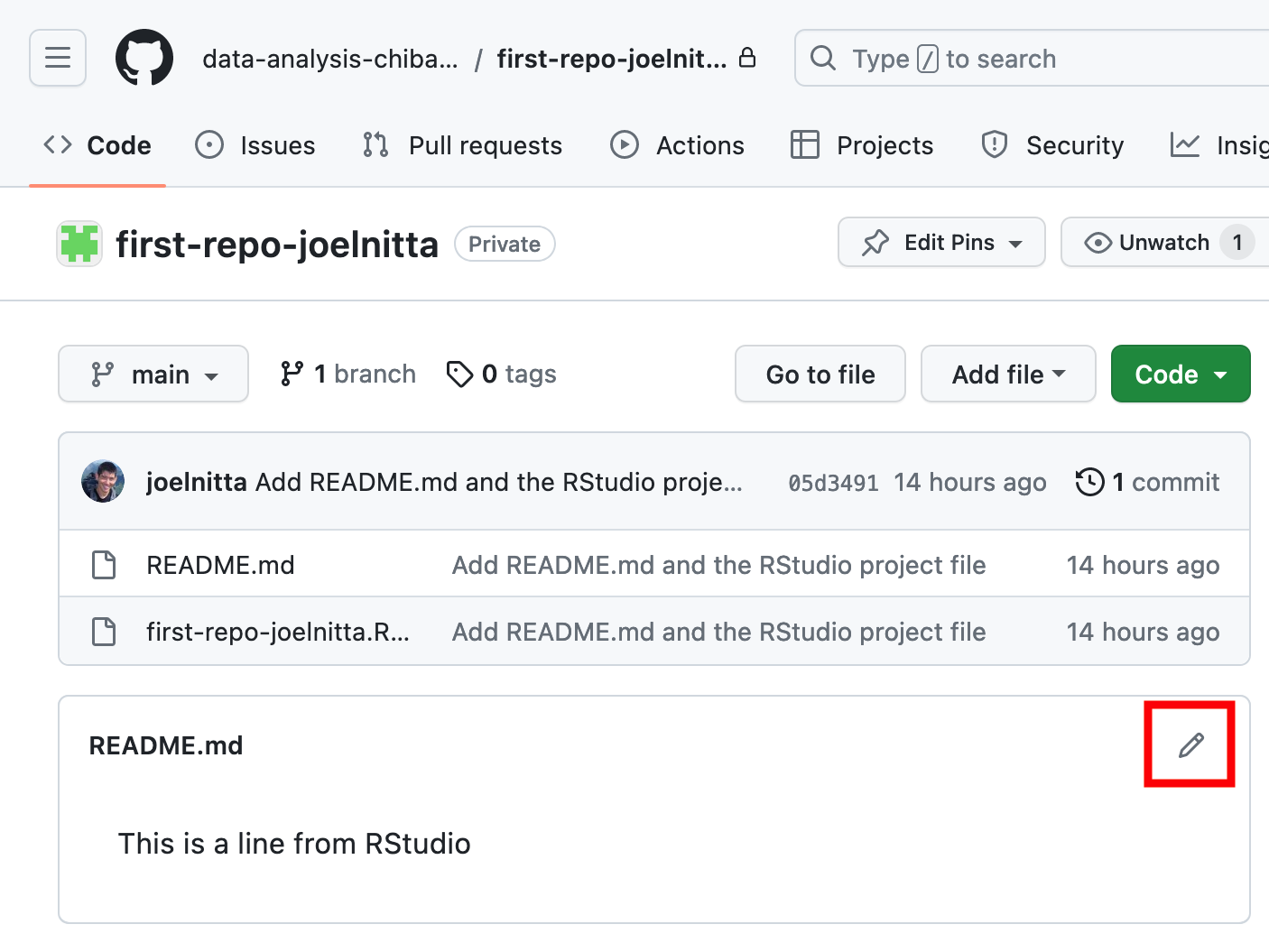Click the green repository identicon
The width and height of the screenshot is (1269, 952).
(x=79, y=244)
